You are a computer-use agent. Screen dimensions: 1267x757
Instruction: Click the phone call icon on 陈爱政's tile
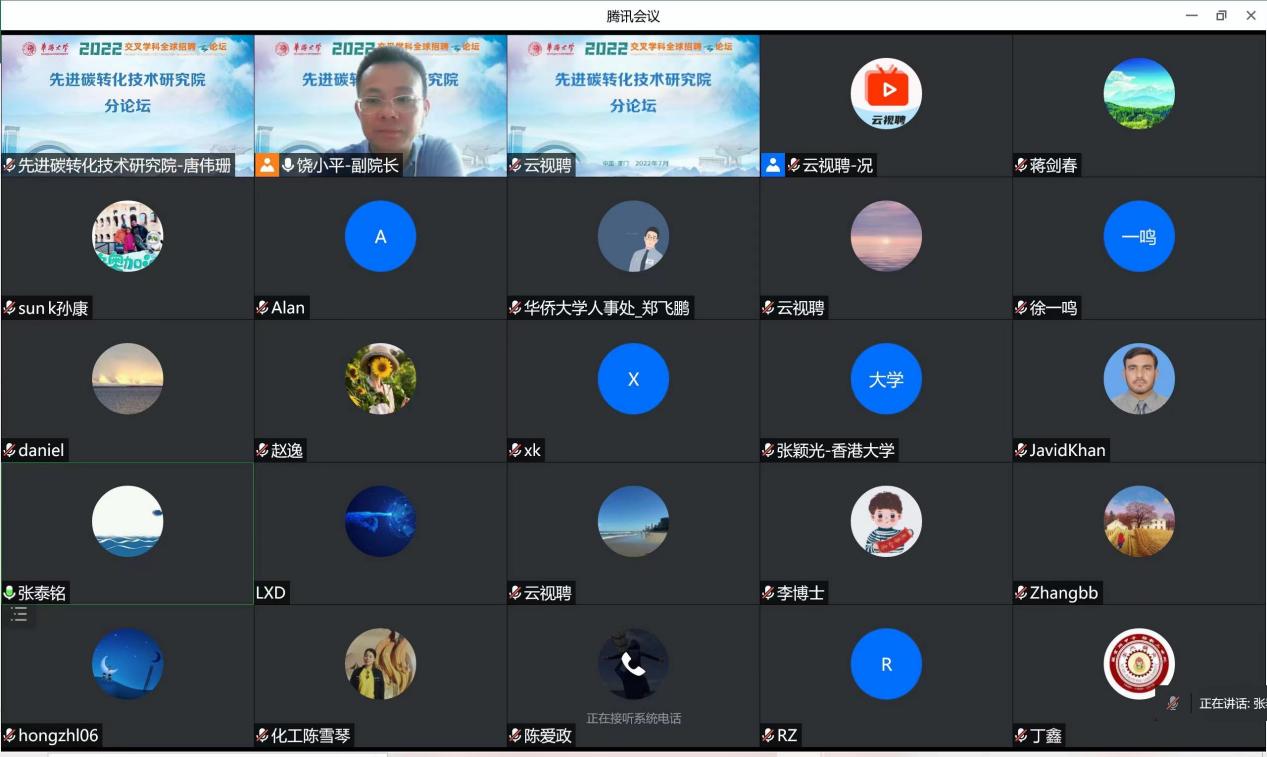click(x=633, y=664)
